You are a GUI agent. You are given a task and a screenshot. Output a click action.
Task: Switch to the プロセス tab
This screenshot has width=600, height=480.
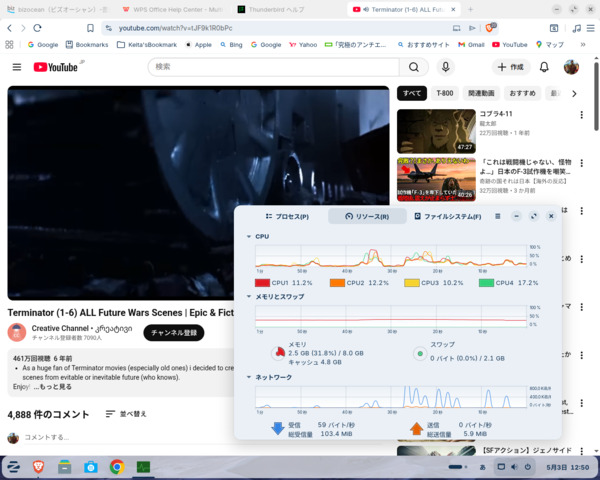(287, 217)
